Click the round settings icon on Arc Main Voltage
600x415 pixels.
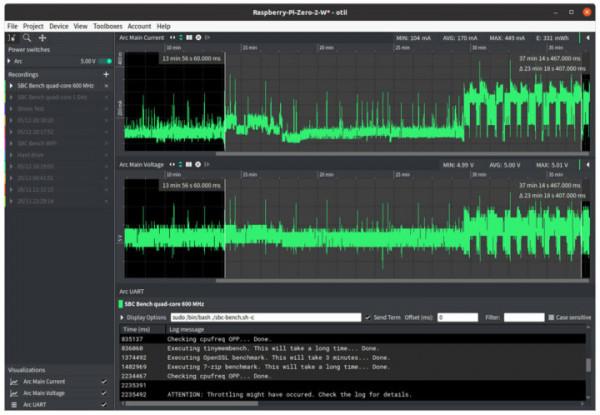click(196, 164)
